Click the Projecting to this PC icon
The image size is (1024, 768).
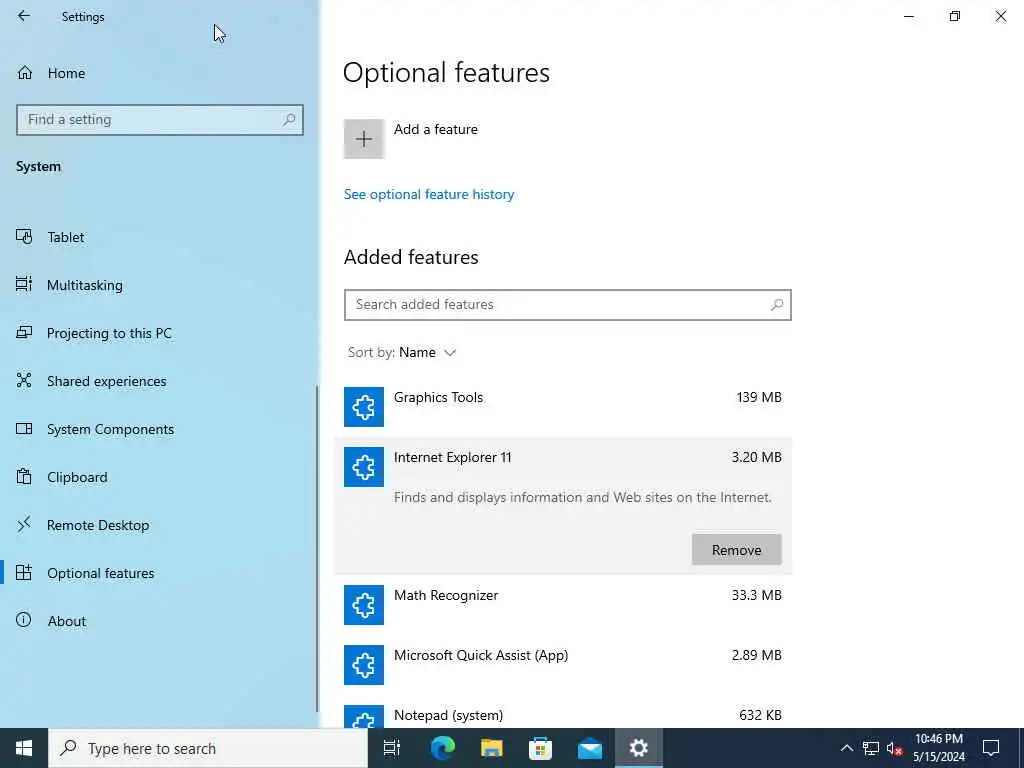[x=24, y=332]
